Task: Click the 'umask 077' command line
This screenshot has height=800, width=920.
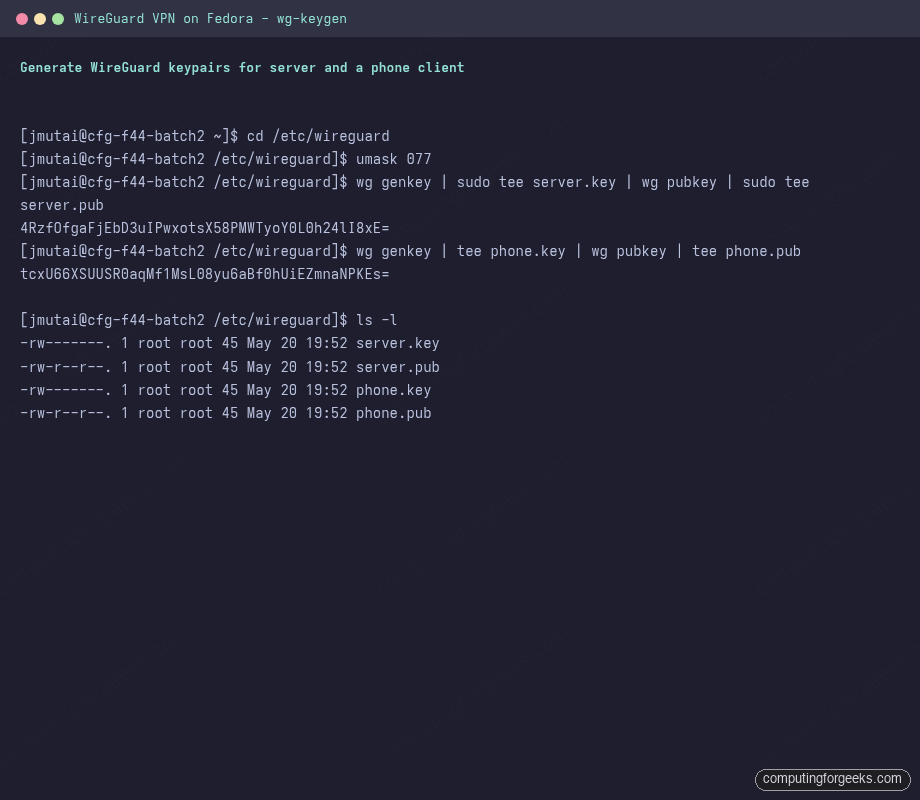Action: coord(225,159)
